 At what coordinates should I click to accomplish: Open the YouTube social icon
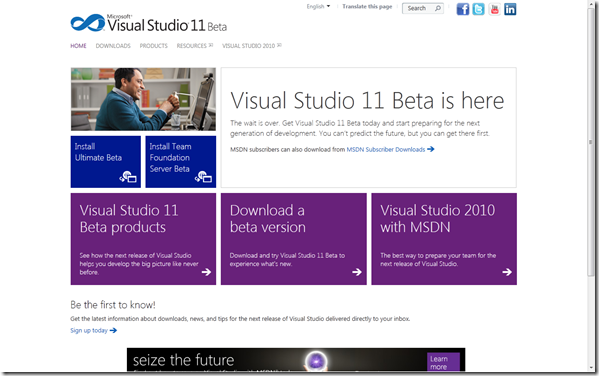(x=494, y=9)
